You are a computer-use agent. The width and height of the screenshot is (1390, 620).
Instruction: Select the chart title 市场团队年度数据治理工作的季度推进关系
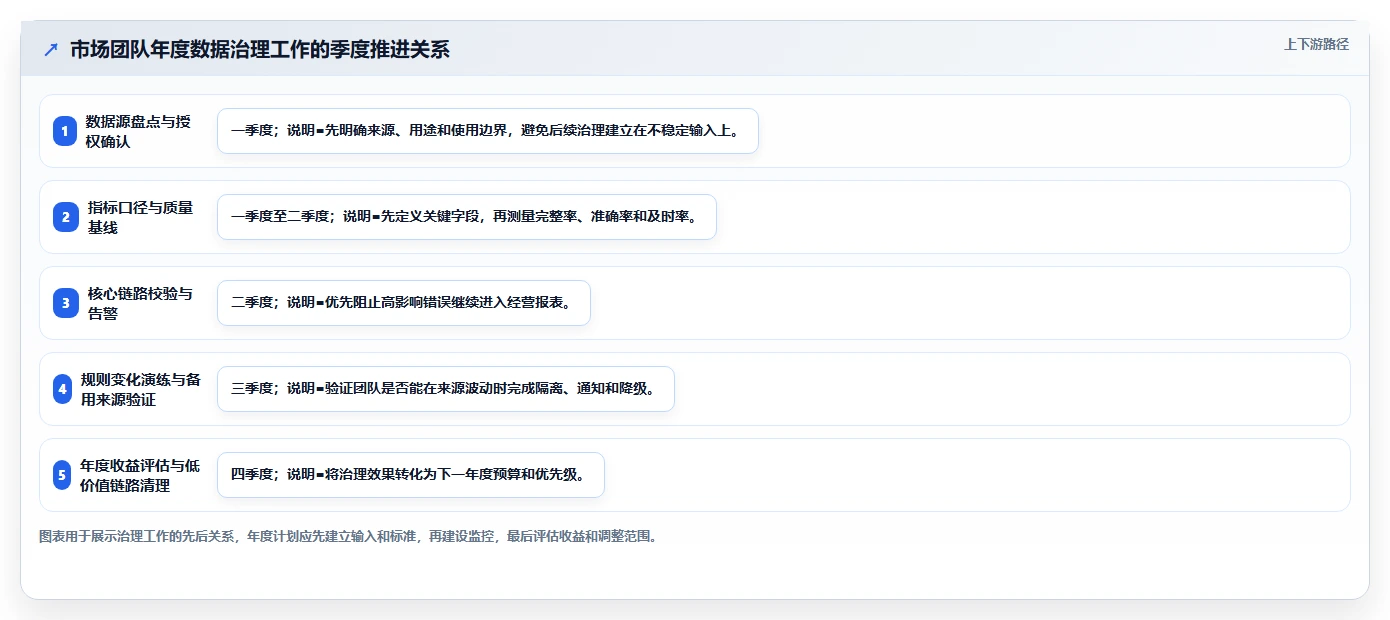(x=260, y=50)
